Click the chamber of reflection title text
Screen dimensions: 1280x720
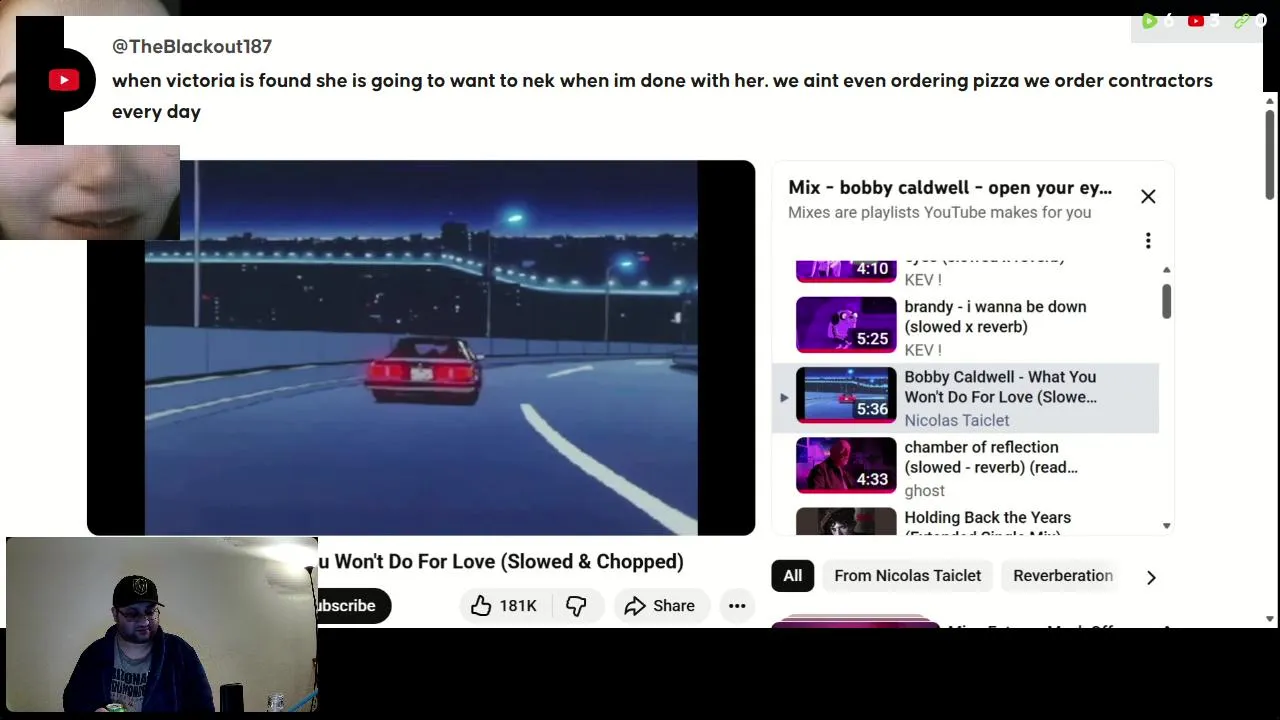(x=991, y=457)
